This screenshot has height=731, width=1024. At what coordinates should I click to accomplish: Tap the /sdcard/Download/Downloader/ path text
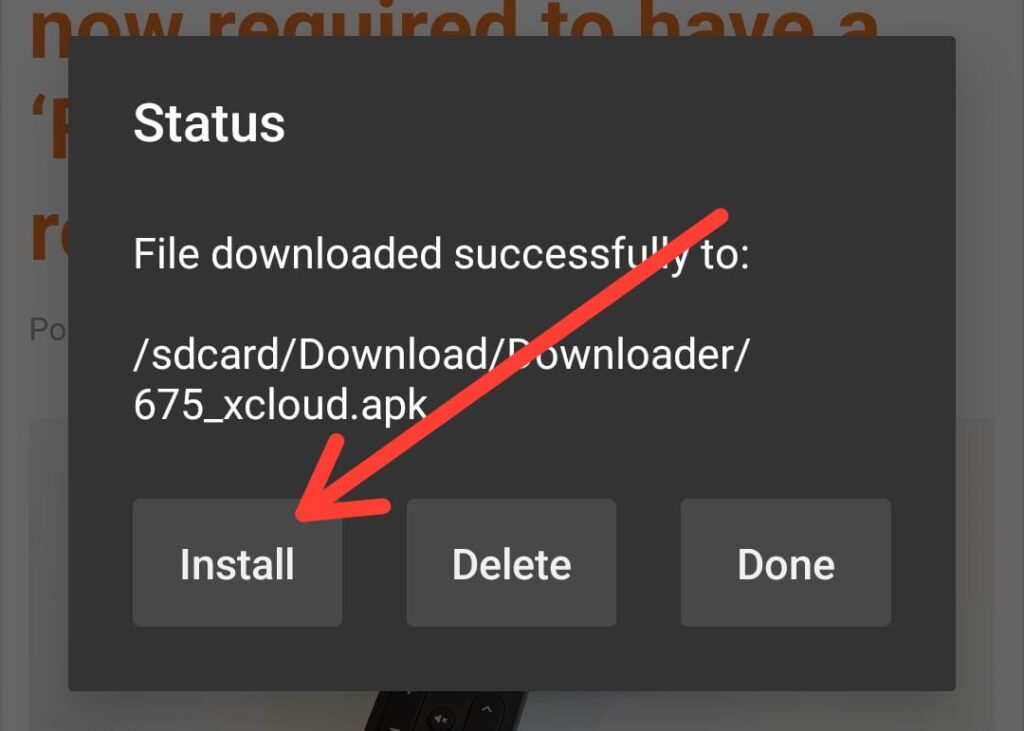coord(441,355)
